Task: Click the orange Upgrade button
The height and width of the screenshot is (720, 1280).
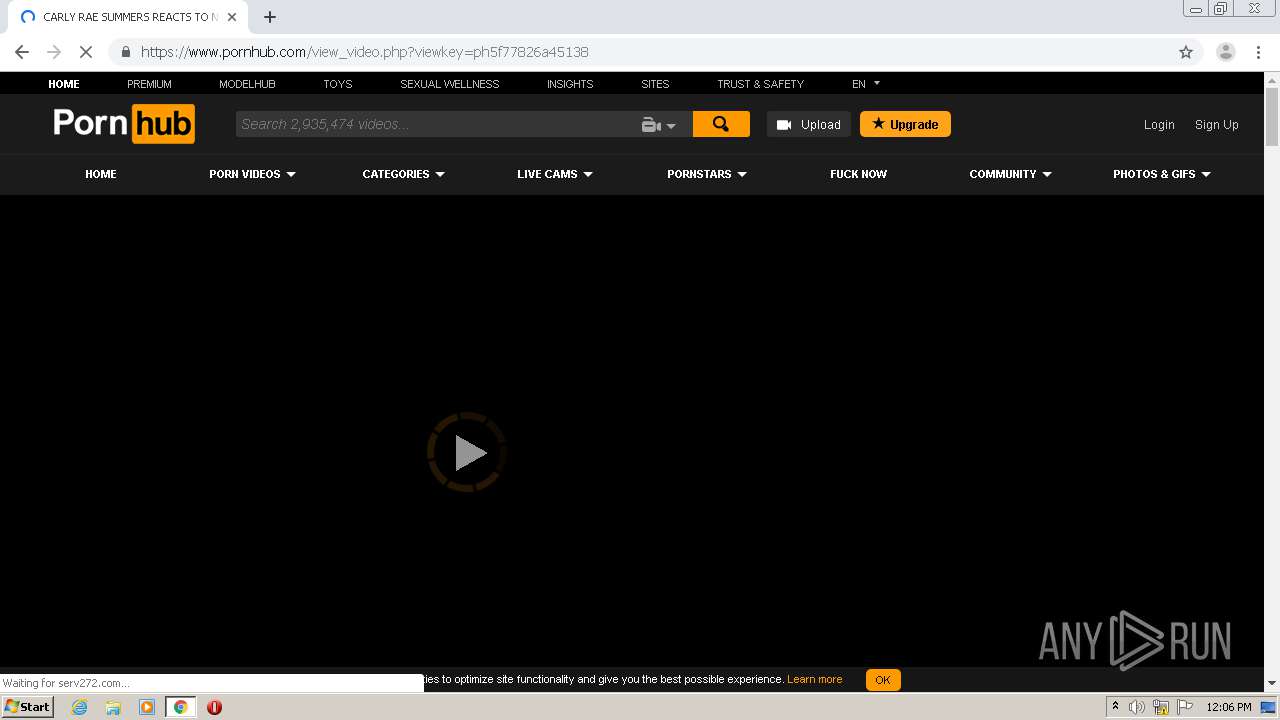Action: 905,124
